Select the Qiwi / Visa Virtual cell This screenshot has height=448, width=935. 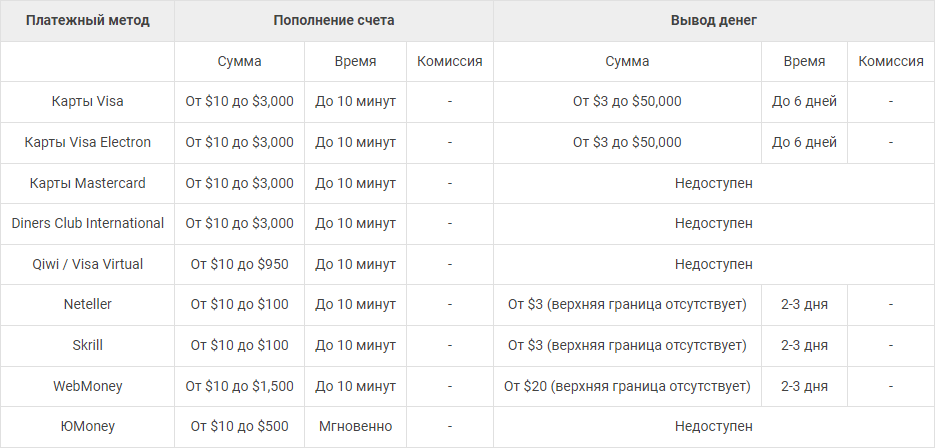click(87, 264)
